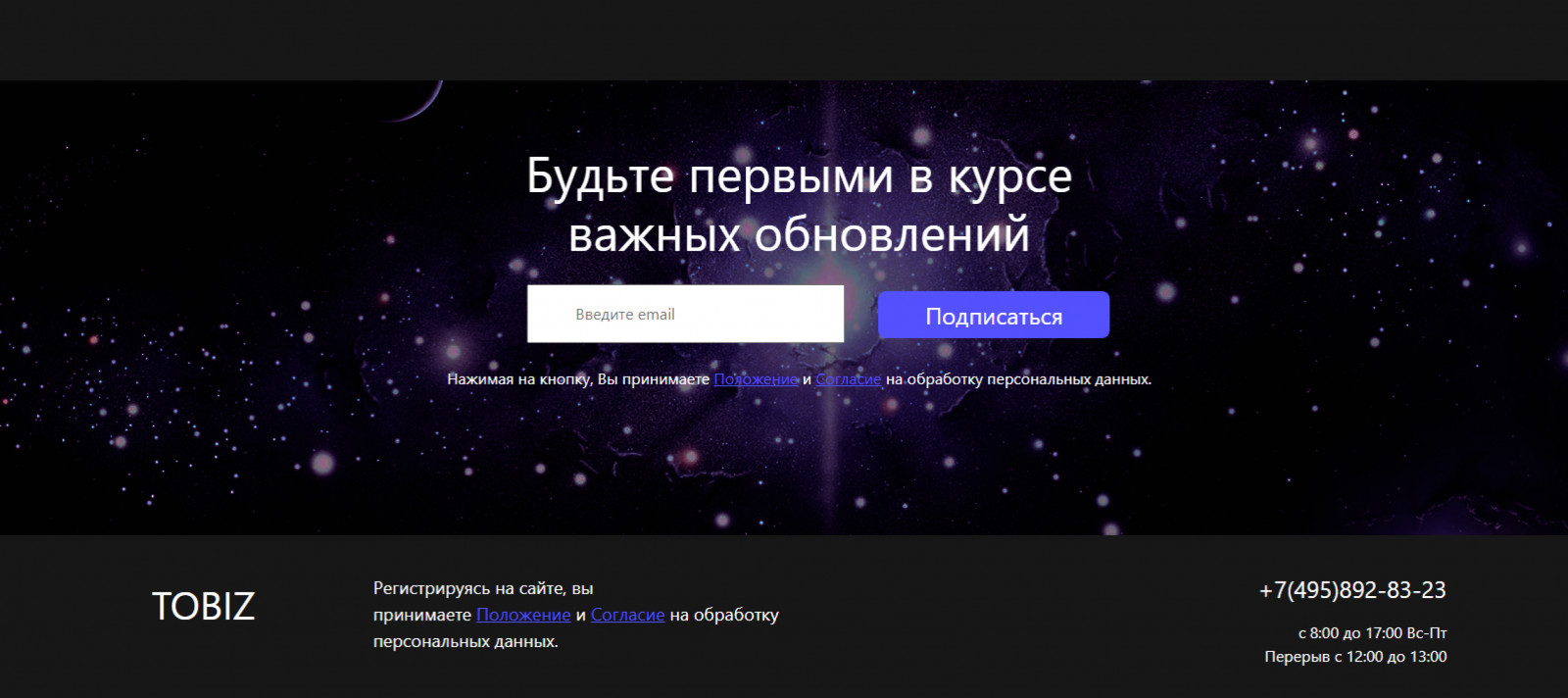
Task: Open the footer 'Согласие' link
Action: coord(627,615)
